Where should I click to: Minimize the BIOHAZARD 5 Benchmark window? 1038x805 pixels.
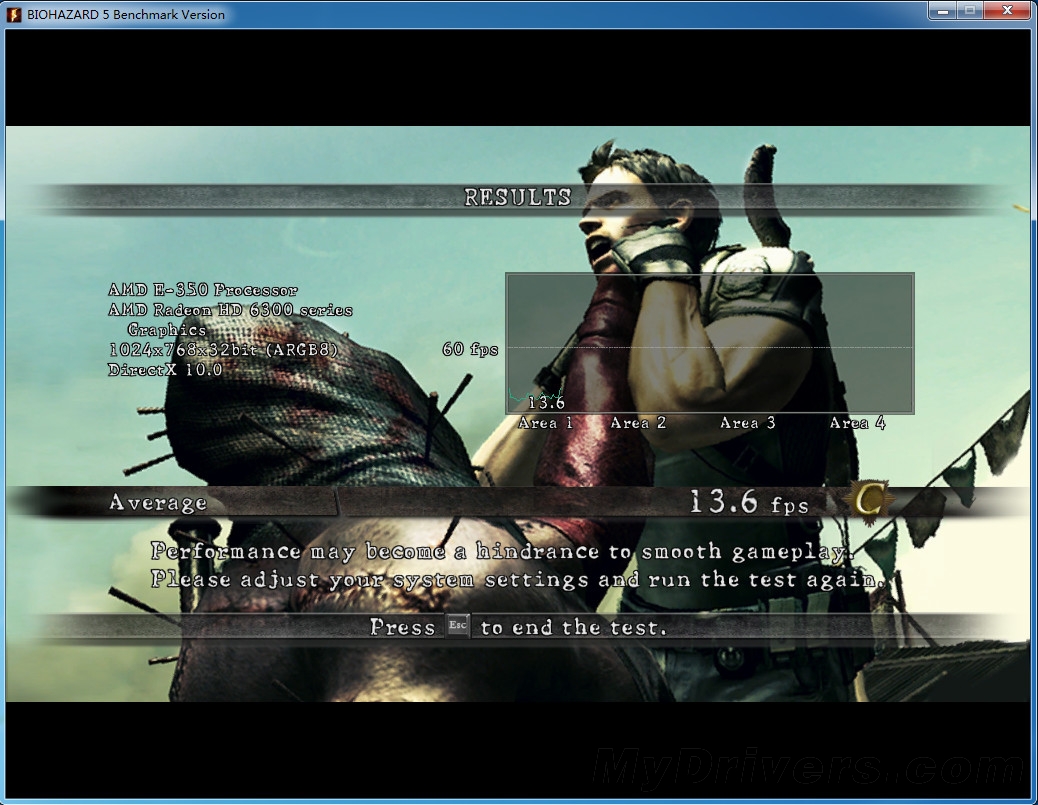click(x=943, y=11)
